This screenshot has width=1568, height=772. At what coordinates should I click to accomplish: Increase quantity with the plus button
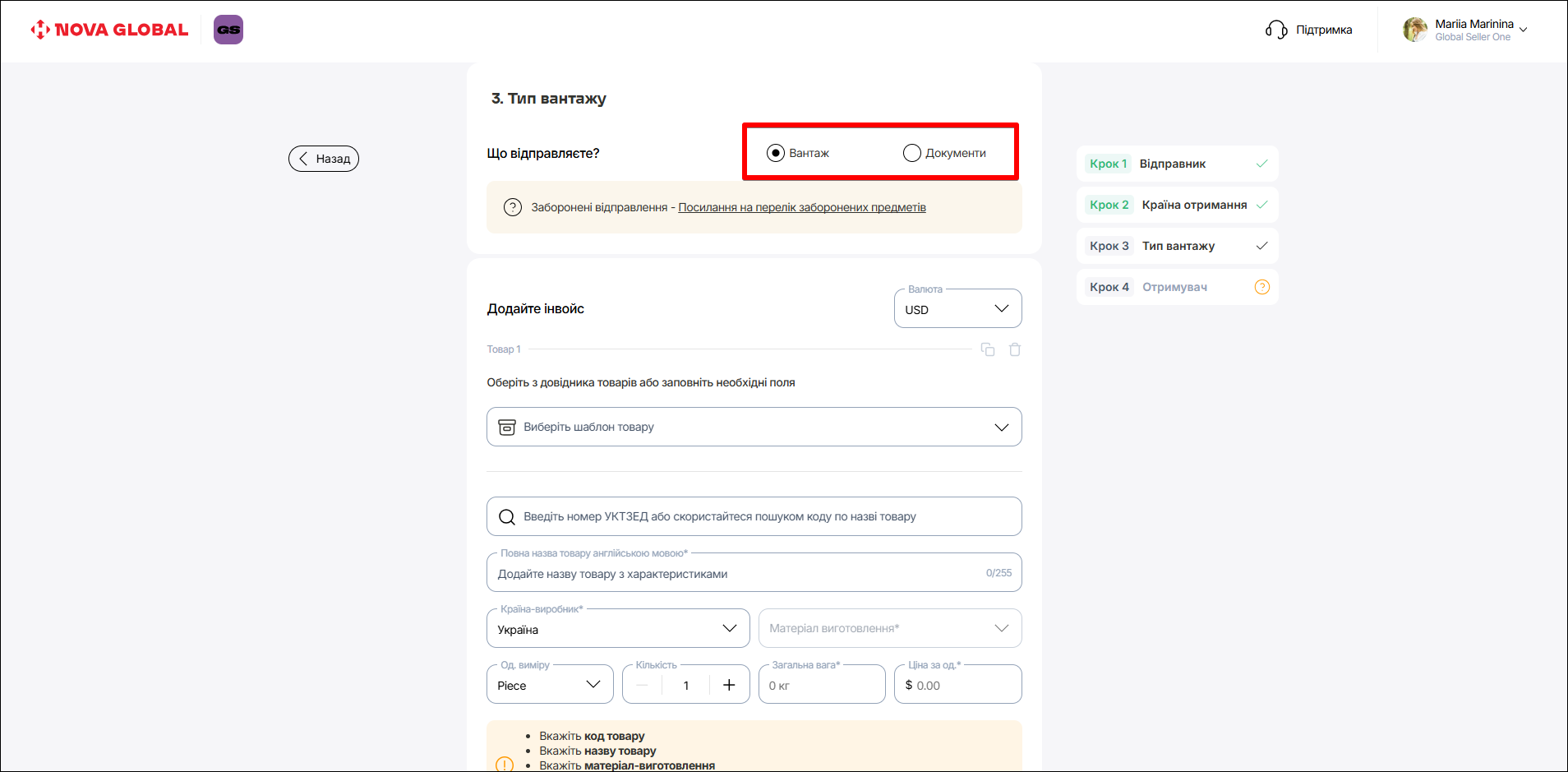pos(729,685)
